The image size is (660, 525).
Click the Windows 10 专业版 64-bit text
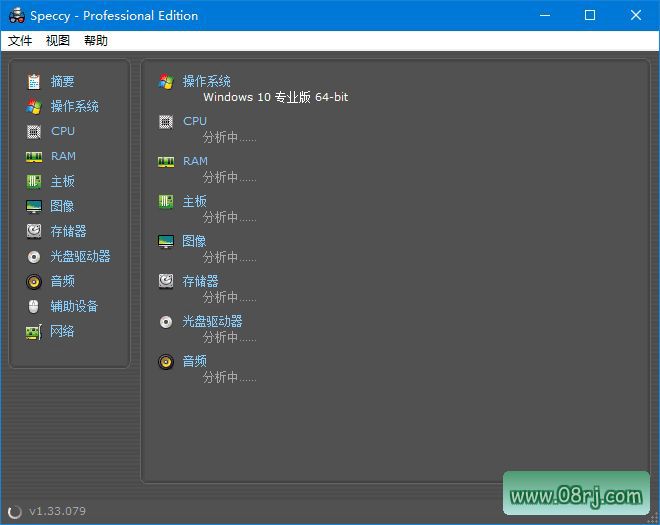(x=276, y=97)
